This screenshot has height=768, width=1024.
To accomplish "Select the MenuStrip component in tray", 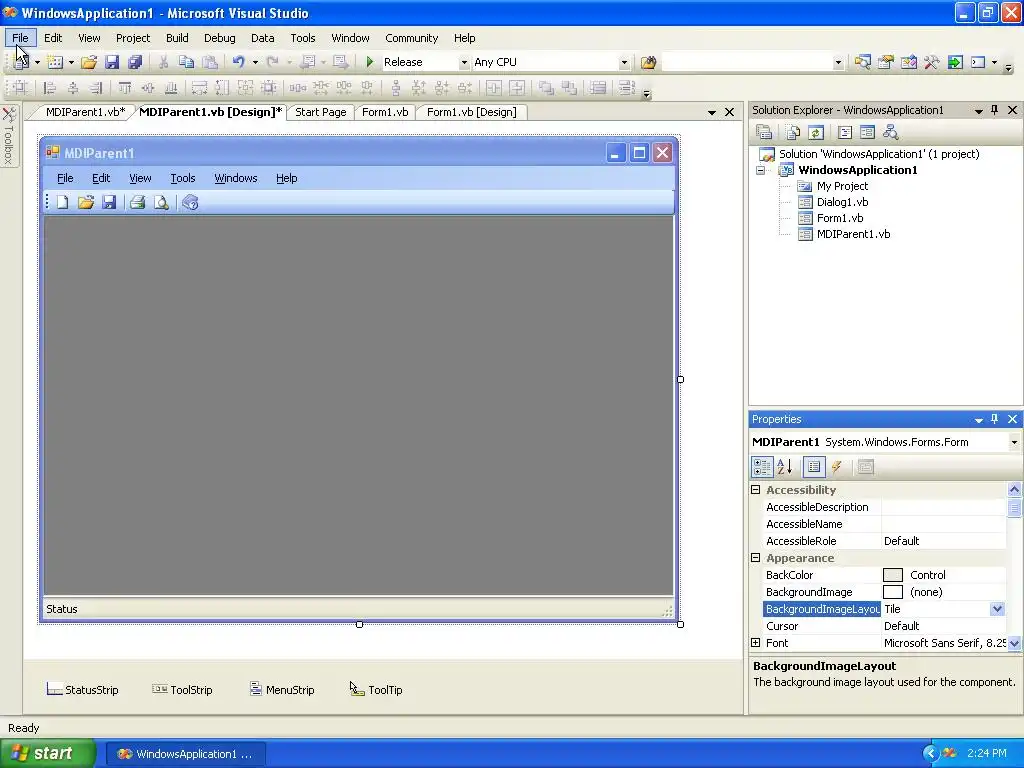I will [282, 690].
